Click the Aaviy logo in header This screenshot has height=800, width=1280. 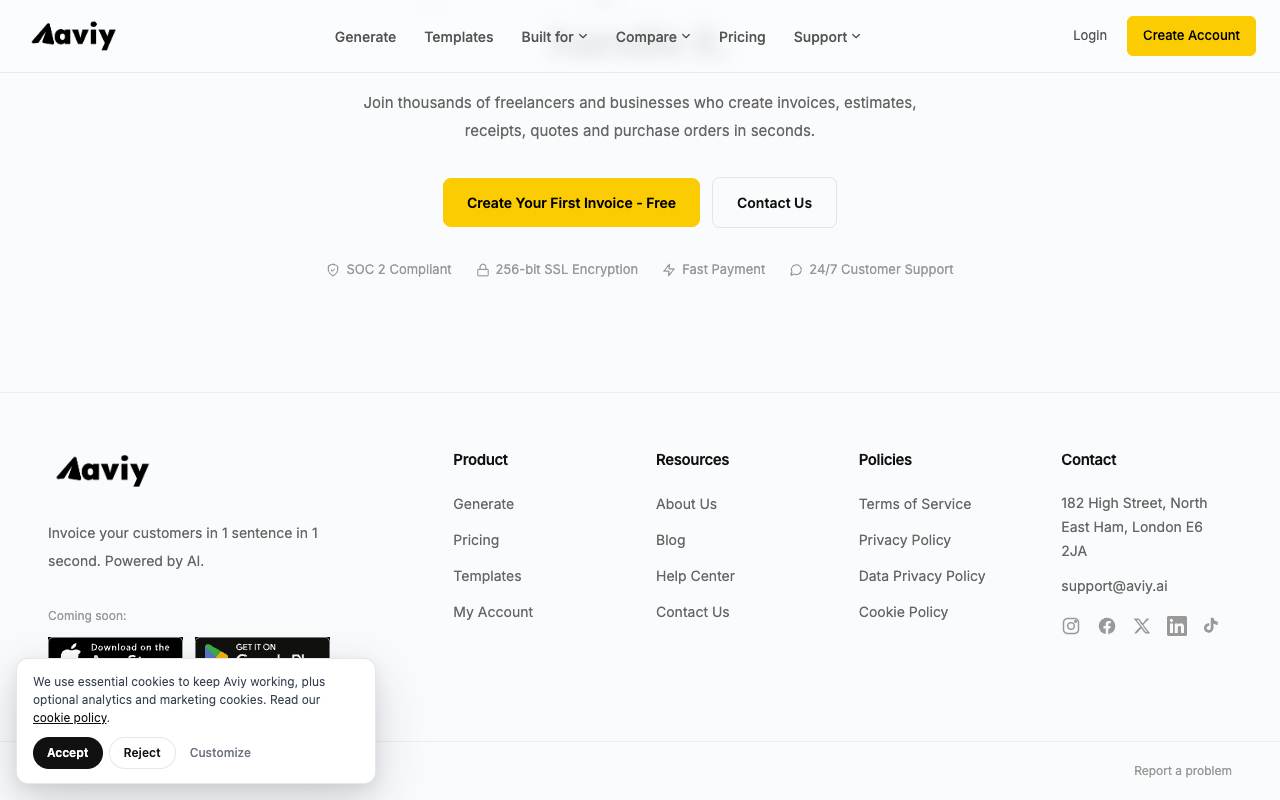[74, 36]
